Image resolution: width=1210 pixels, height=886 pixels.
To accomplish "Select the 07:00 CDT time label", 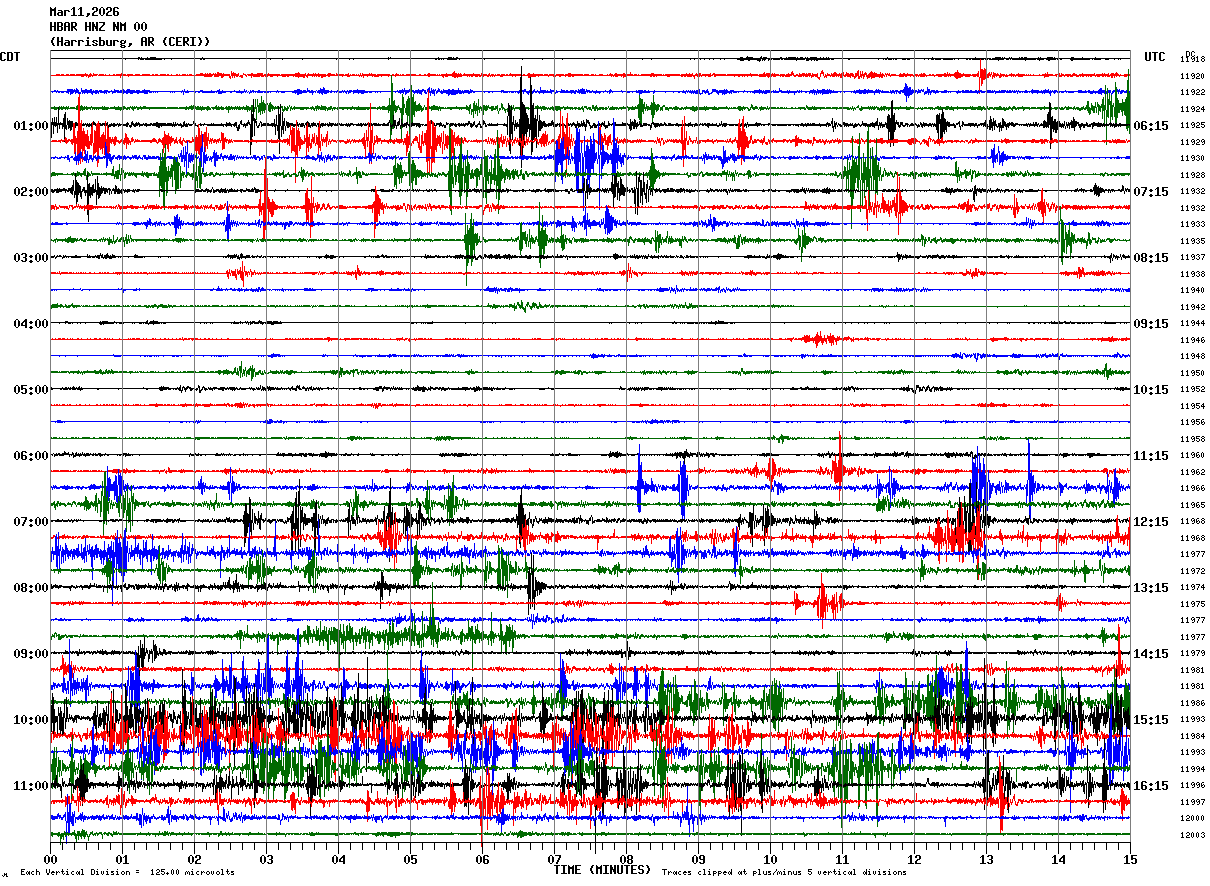I will click(31, 522).
